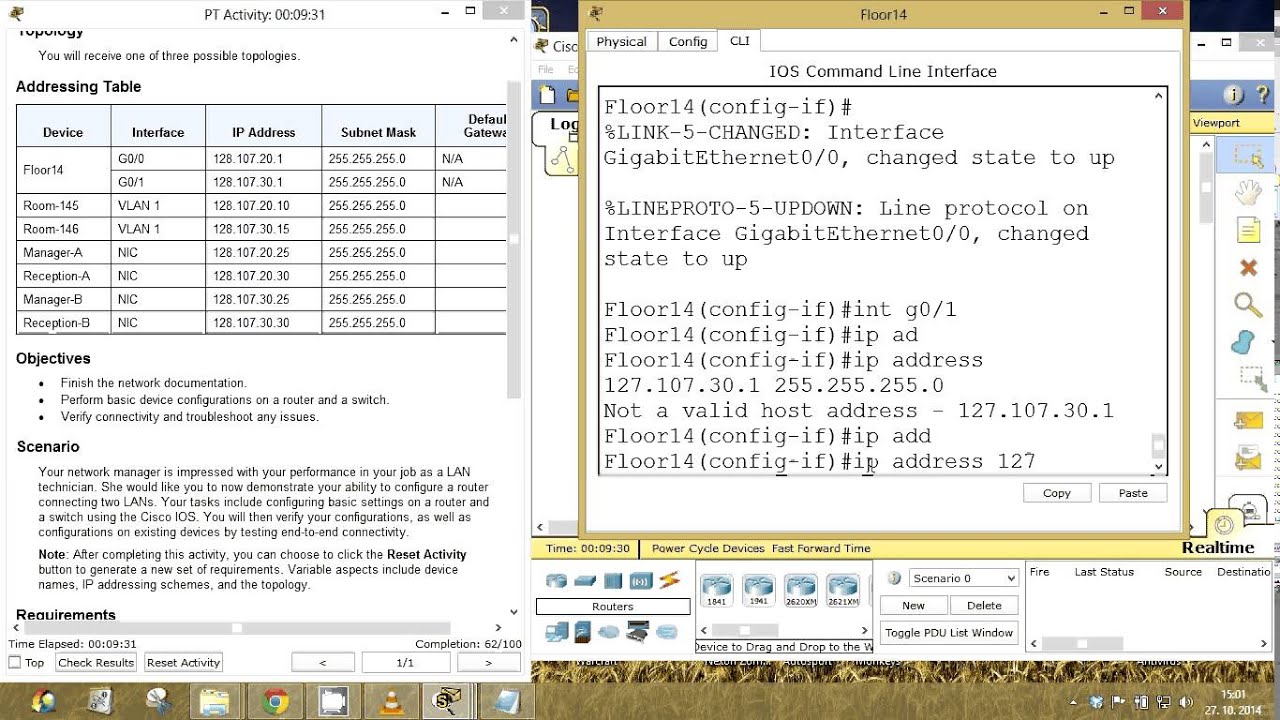
Task: Select the Connections lightning bolt icon
Action: click(669, 581)
